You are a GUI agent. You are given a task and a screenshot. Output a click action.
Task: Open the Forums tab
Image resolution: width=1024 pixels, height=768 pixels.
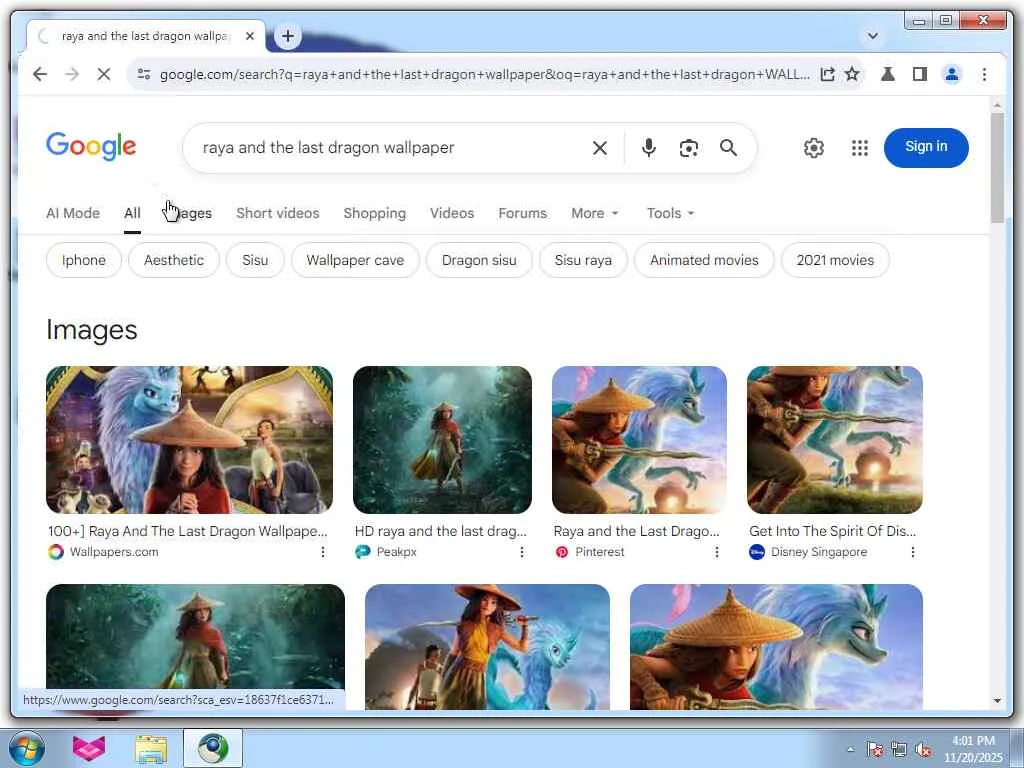(522, 213)
